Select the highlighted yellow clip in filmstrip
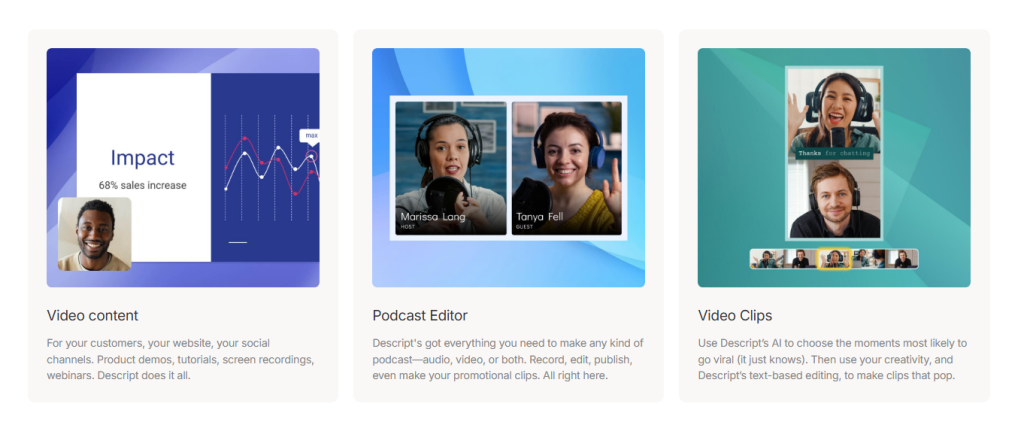Image resolution: width=1024 pixels, height=425 pixels. 834,259
